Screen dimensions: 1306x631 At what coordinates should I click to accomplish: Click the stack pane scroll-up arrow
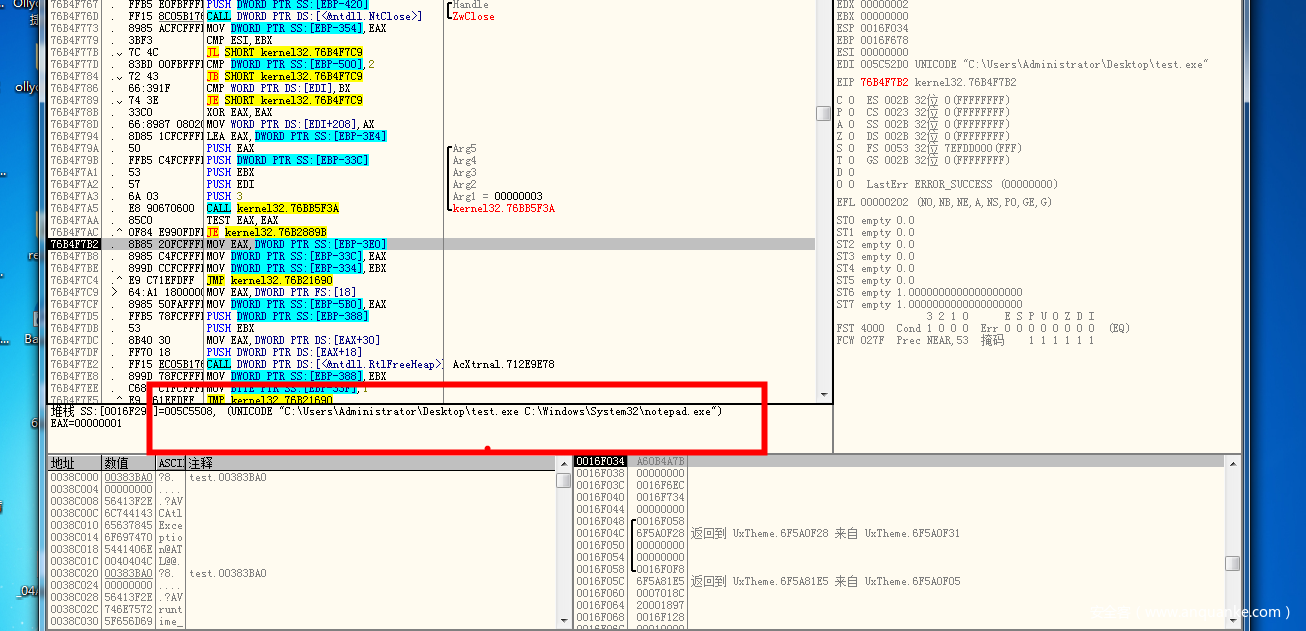[1233, 462]
